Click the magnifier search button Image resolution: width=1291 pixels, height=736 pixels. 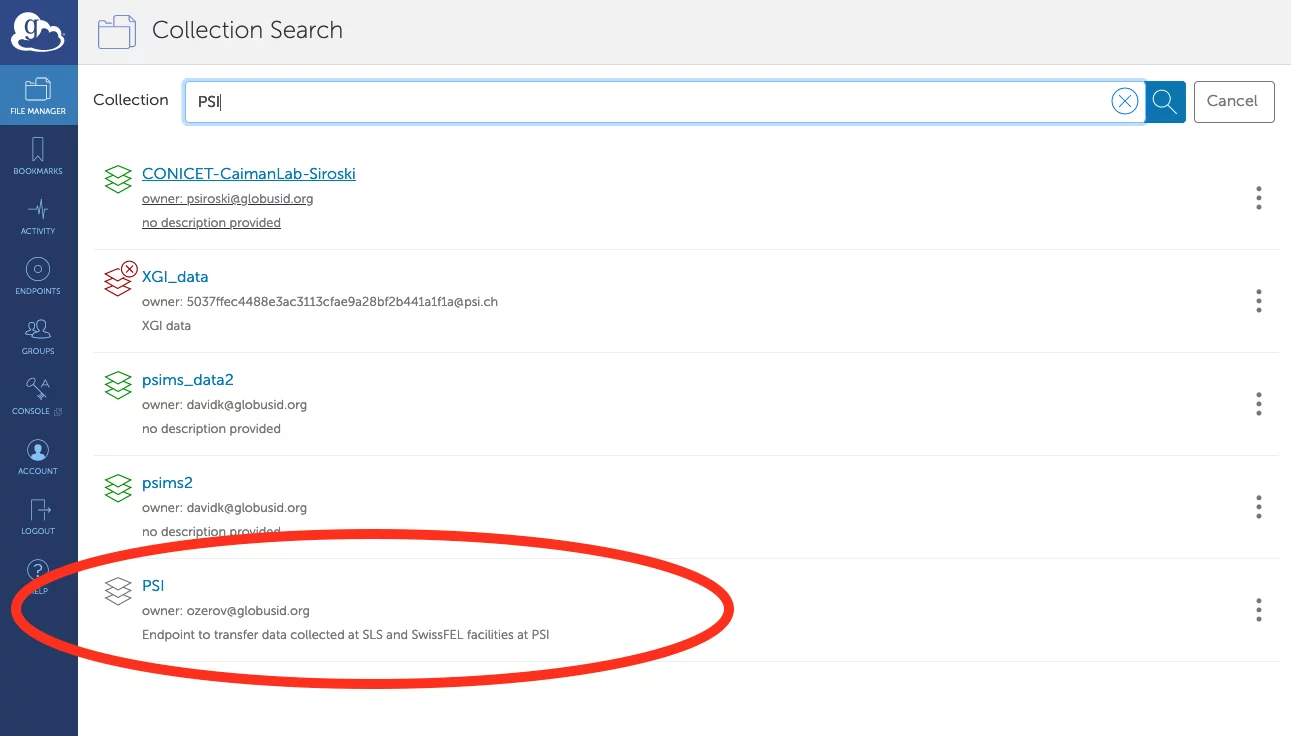pyautogui.click(x=1164, y=101)
